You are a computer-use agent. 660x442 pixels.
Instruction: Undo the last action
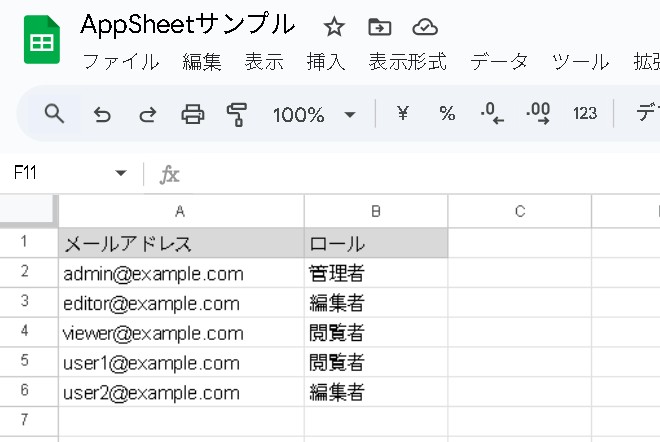[102, 114]
